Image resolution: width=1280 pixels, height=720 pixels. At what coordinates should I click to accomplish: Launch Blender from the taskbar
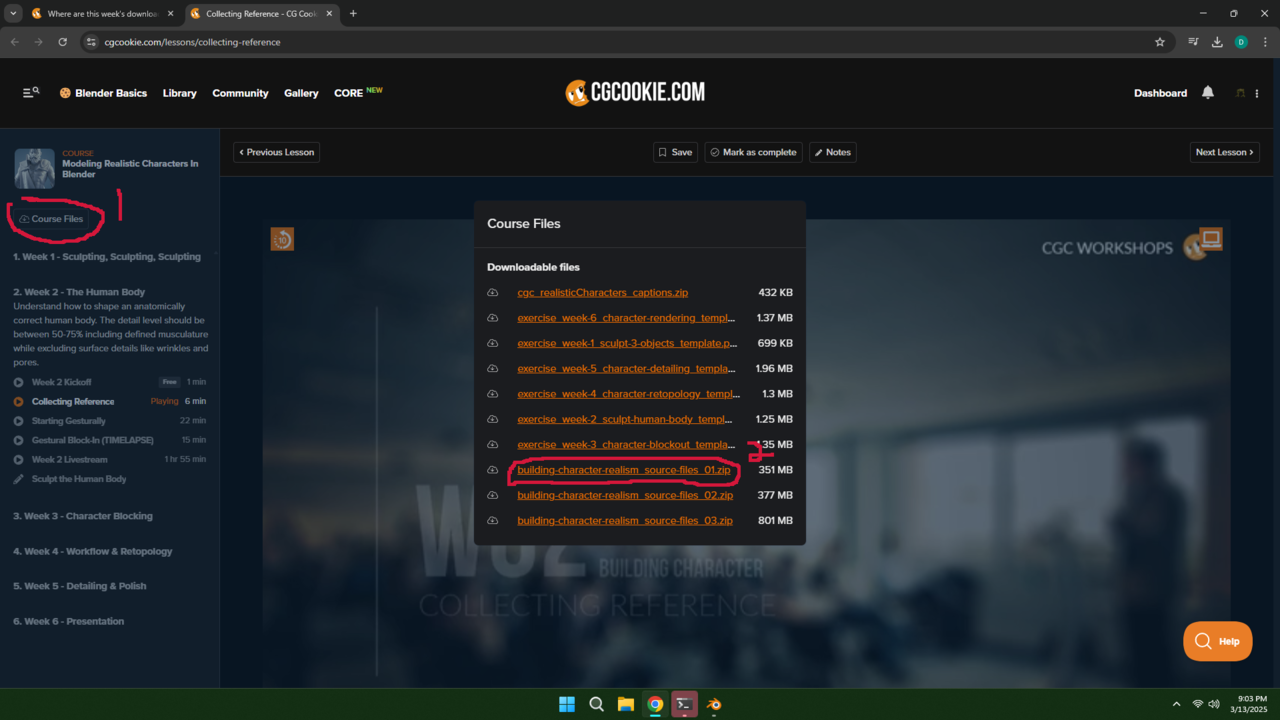(714, 704)
